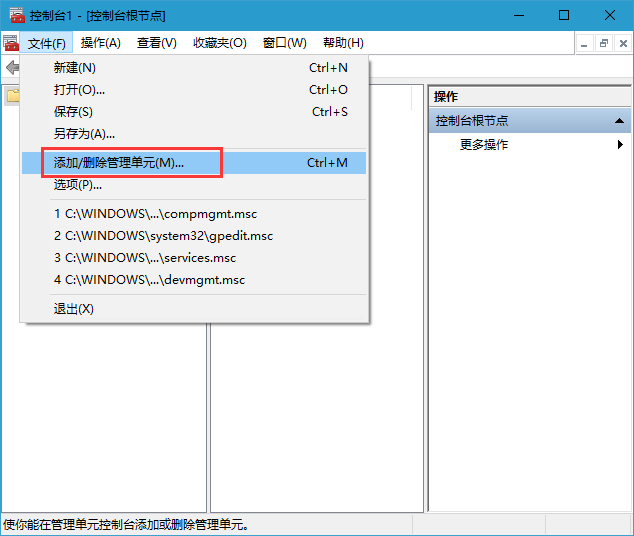The width and height of the screenshot is (634, 536).
Task: Close the inner console child window
Action: pyautogui.click(x=621, y=43)
